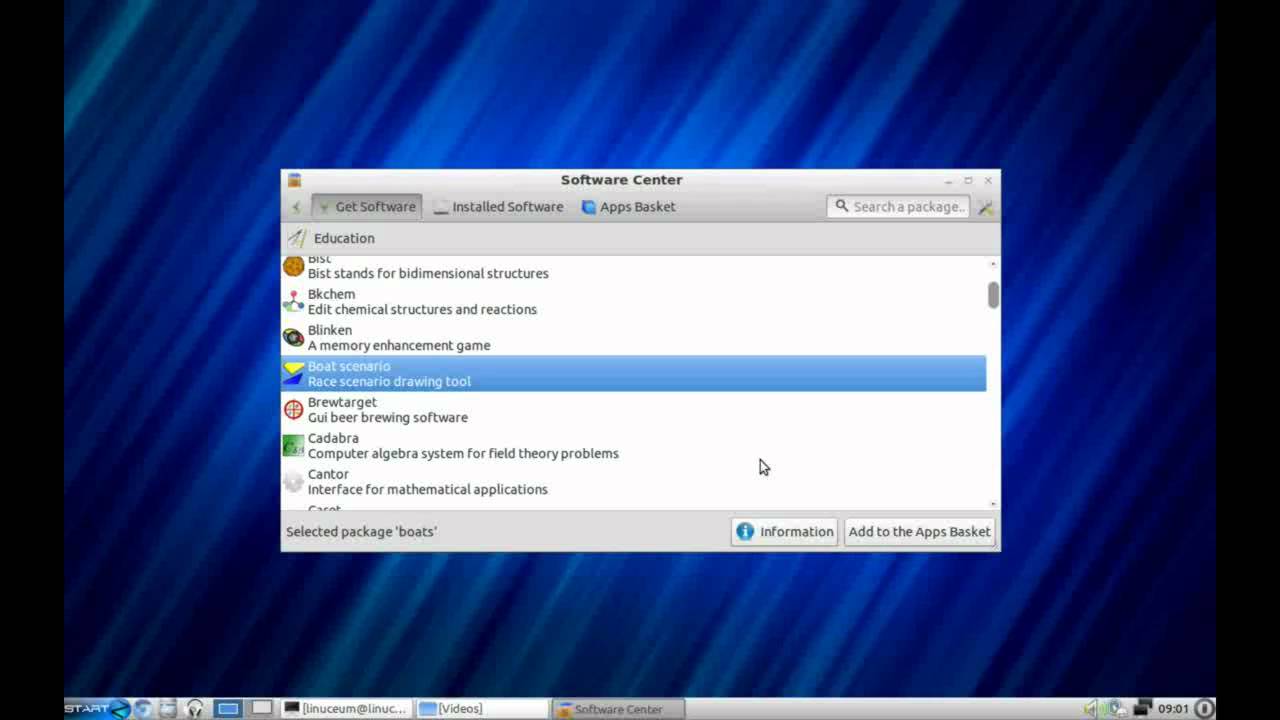Select 'Bist stands for bidimensional structures'
This screenshot has height=720, width=1280.
pos(428,273)
